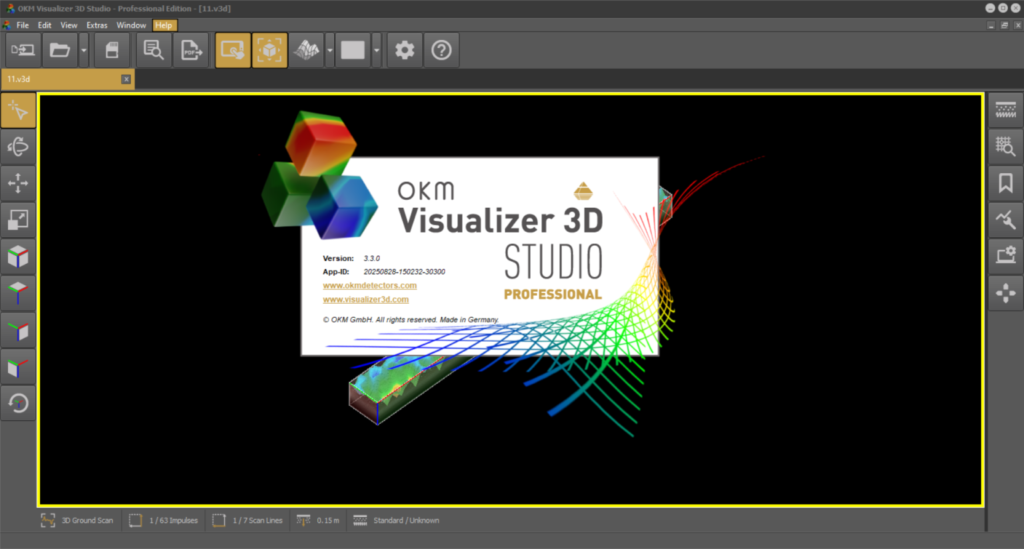Click the scan grid magnifier icon

coord(1005,146)
